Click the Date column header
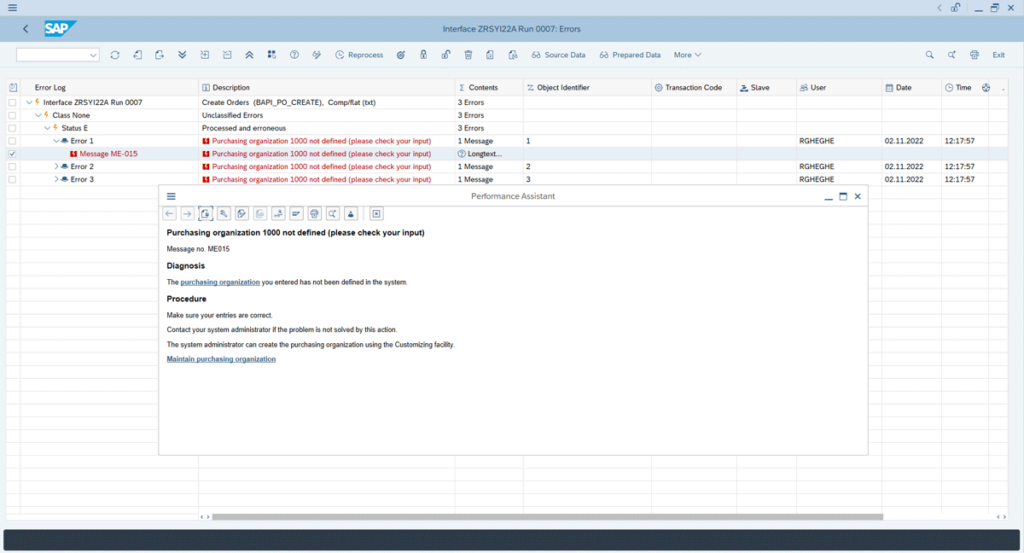The image size is (1024, 553). (x=911, y=87)
